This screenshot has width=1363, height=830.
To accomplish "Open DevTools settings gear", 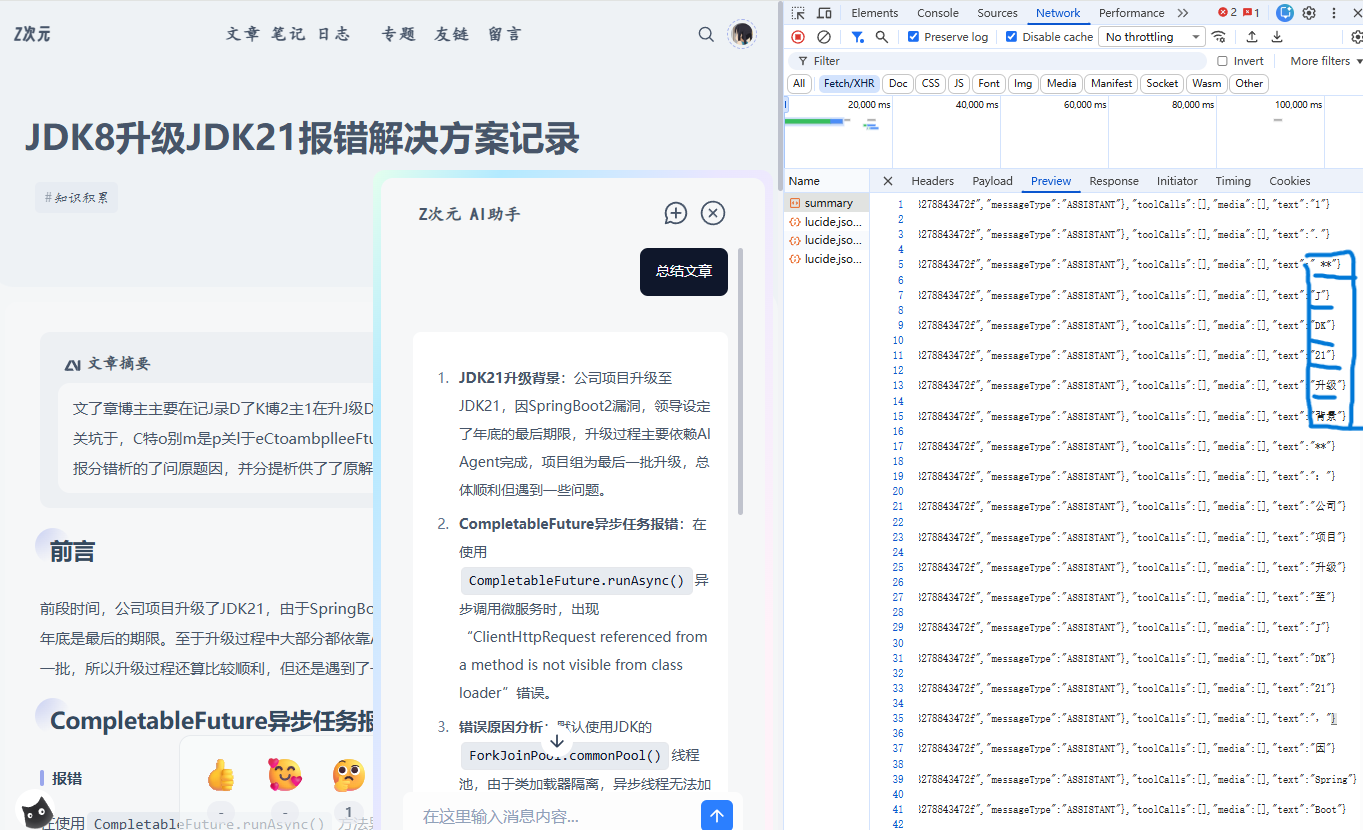I will point(1309,13).
